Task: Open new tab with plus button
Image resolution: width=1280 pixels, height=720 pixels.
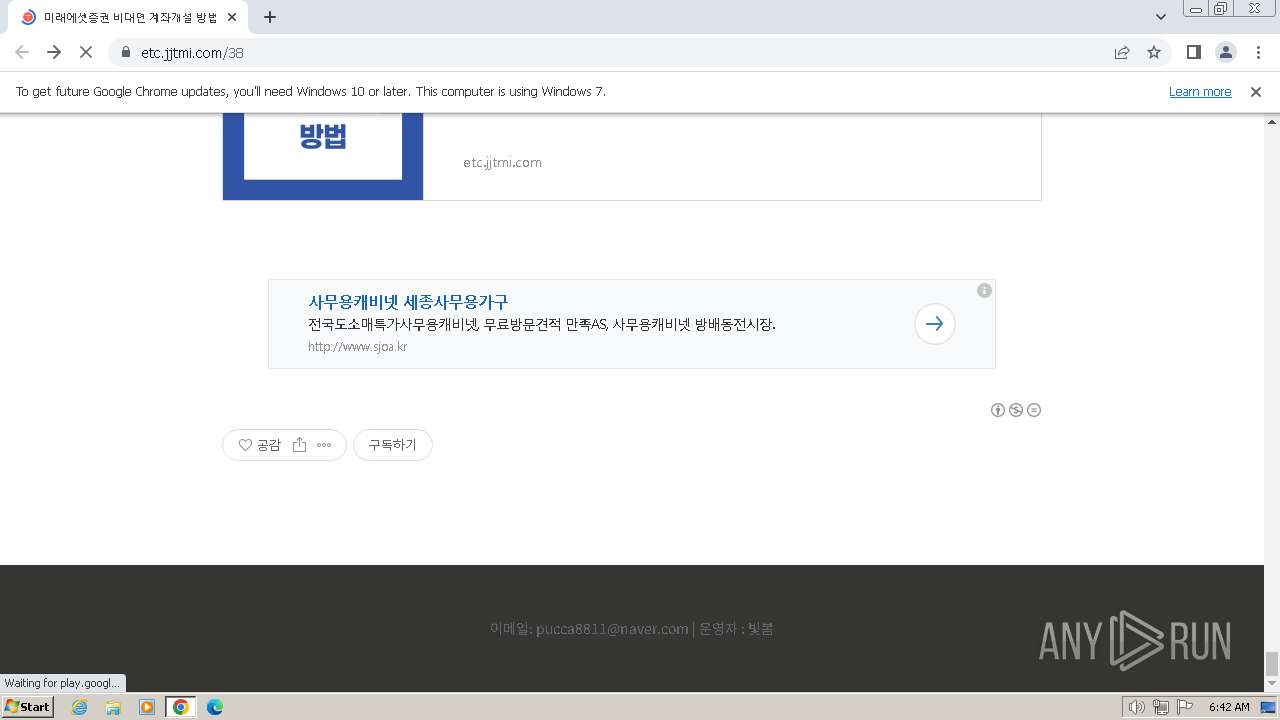Action: 270,17
